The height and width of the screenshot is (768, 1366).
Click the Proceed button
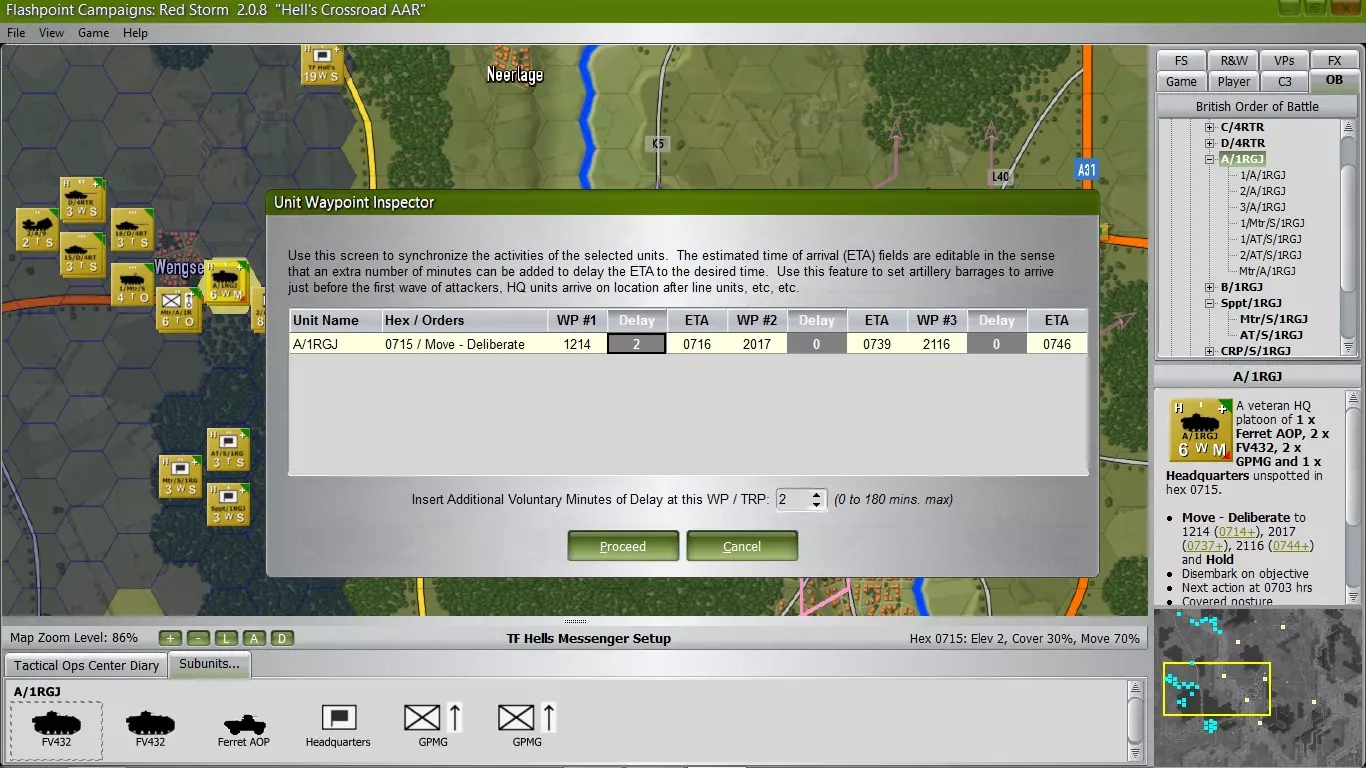coord(623,546)
